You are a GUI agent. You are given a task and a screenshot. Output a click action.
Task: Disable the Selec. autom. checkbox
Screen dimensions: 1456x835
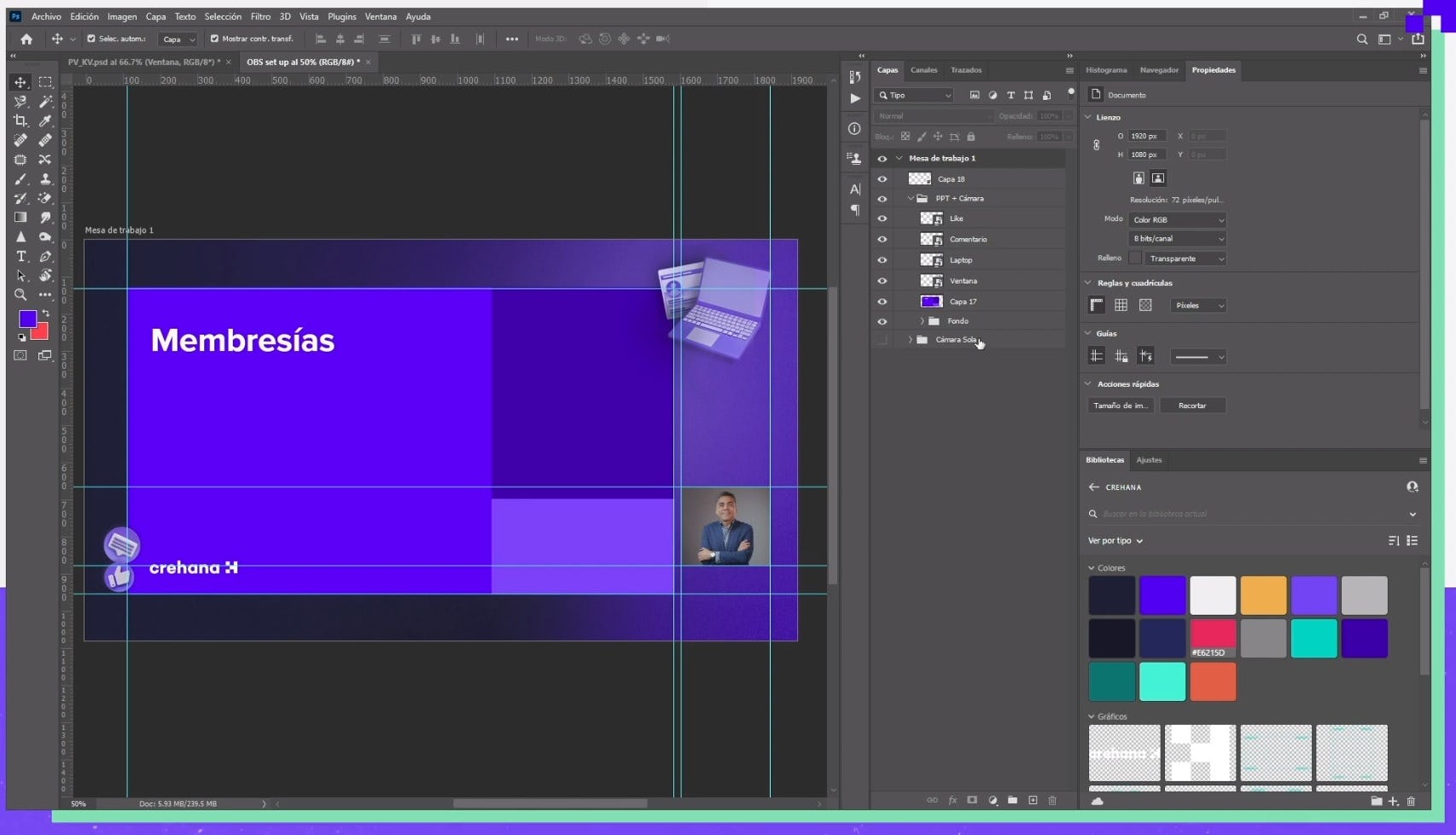[91, 38]
